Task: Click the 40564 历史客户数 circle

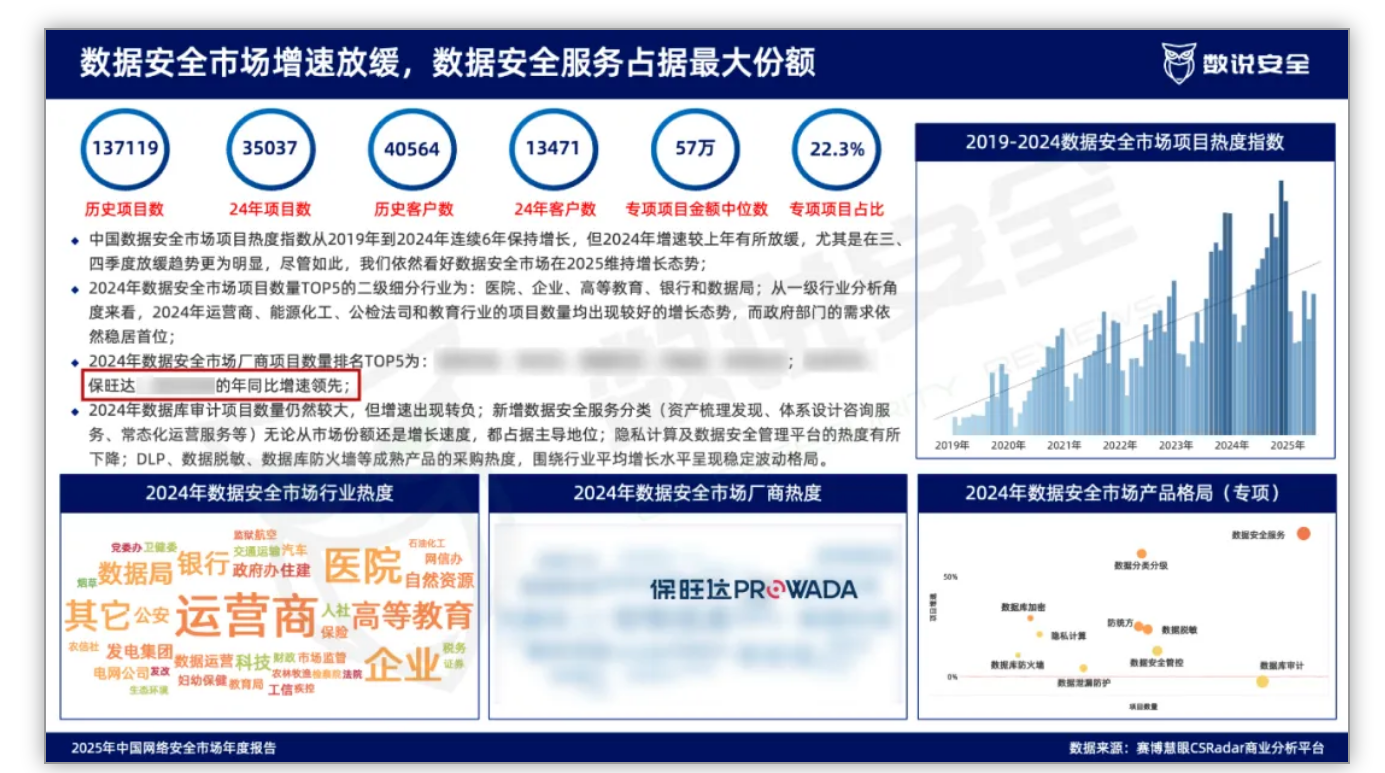Action: point(412,149)
